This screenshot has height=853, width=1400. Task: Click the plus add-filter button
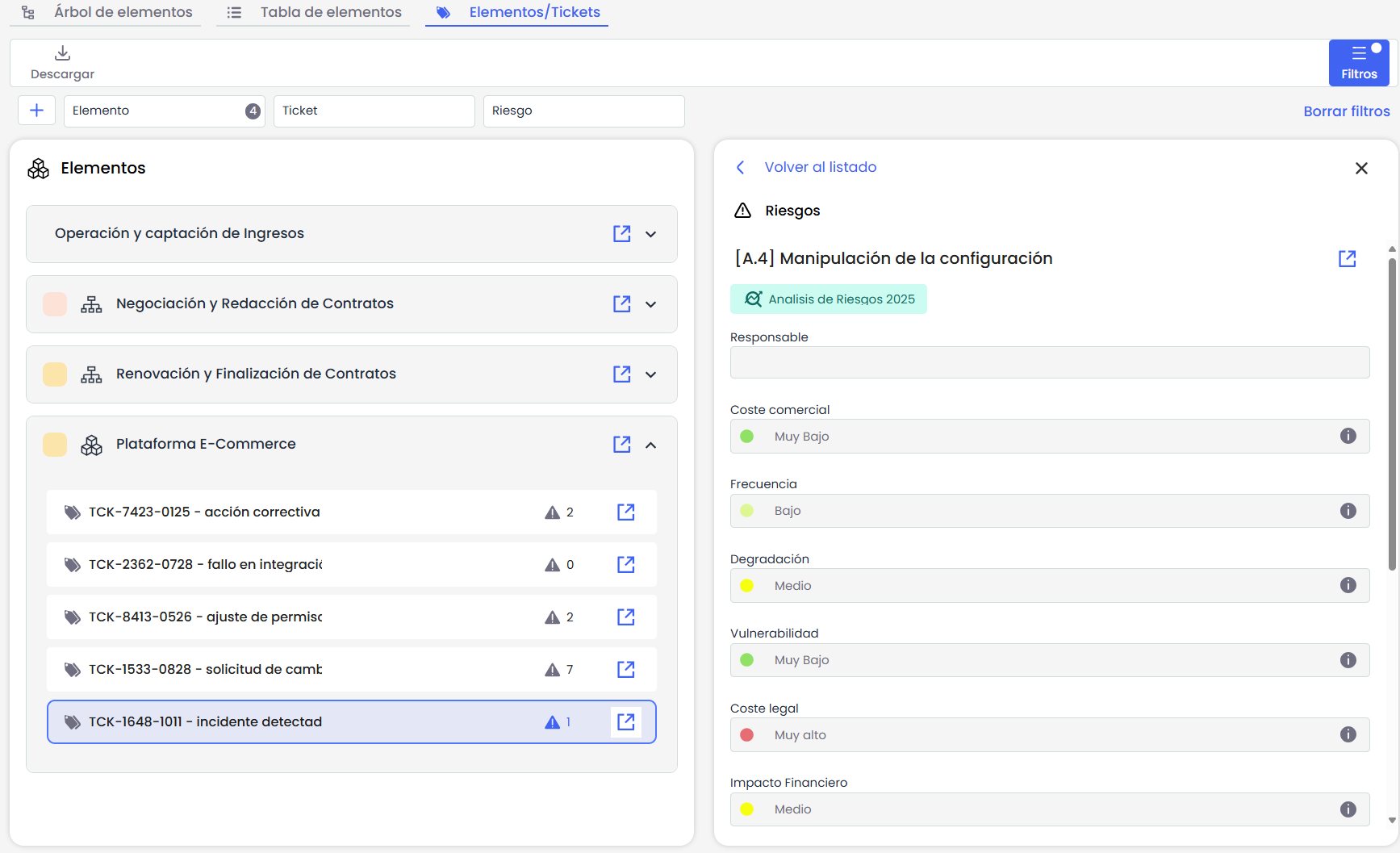36,111
